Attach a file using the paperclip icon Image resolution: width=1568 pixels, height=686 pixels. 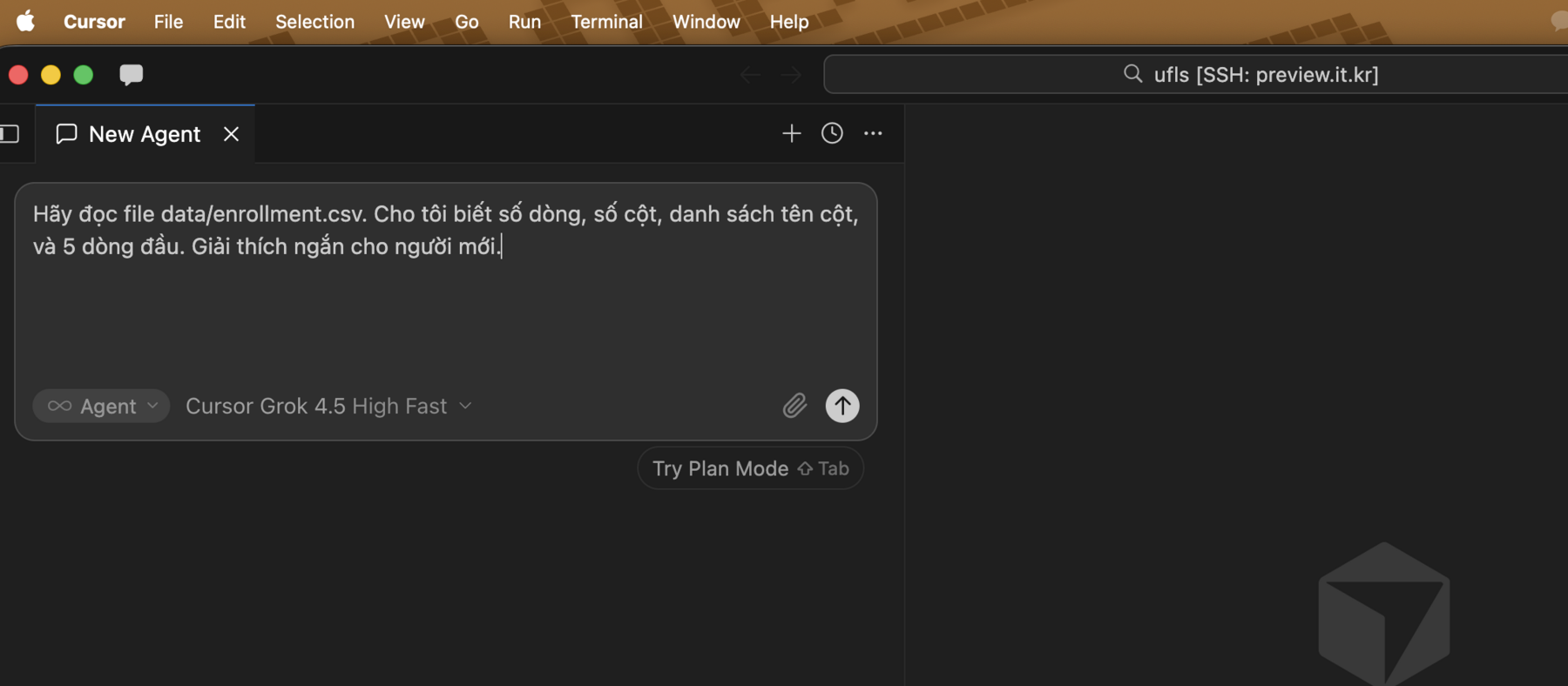pyautogui.click(x=794, y=406)
